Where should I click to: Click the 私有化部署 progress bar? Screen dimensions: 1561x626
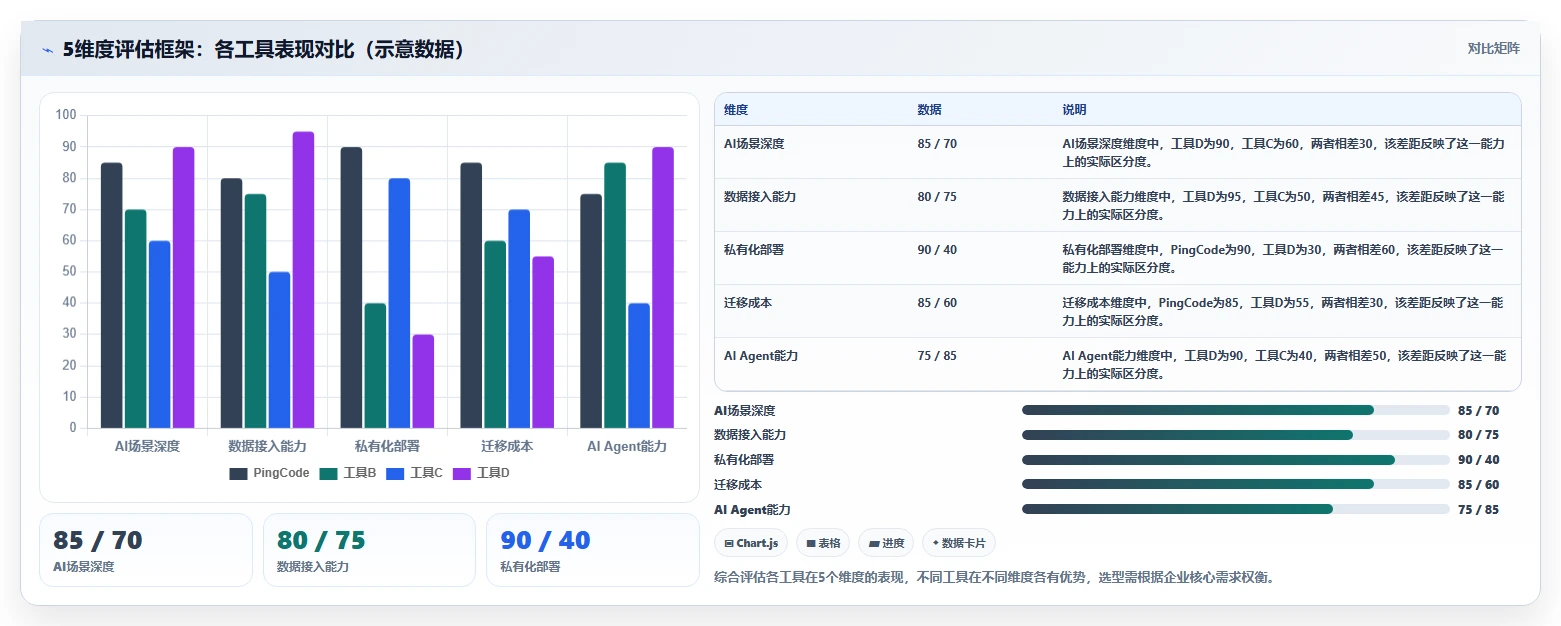[1235, 460]
